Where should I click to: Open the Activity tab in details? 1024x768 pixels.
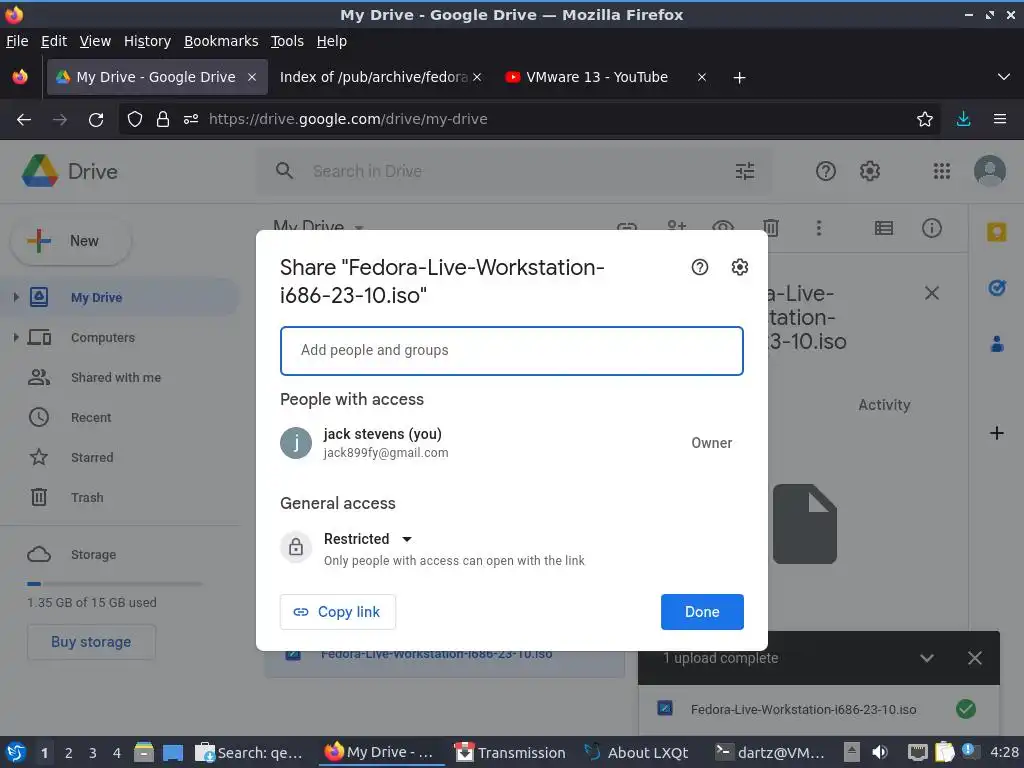click(884, 405)
